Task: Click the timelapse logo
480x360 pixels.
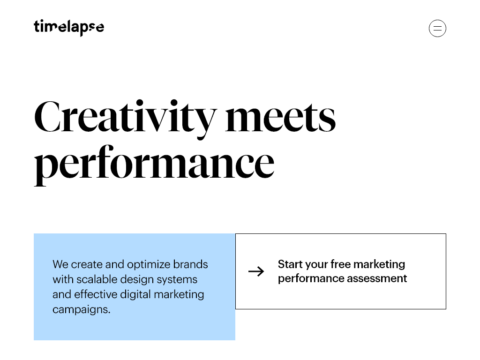Action: [69, 27]
